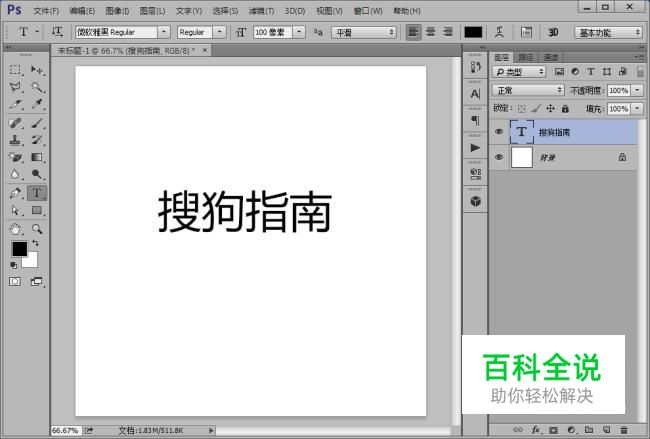Click the background color swatch
This screenshot has width=650, height=439.
point(32,261)
